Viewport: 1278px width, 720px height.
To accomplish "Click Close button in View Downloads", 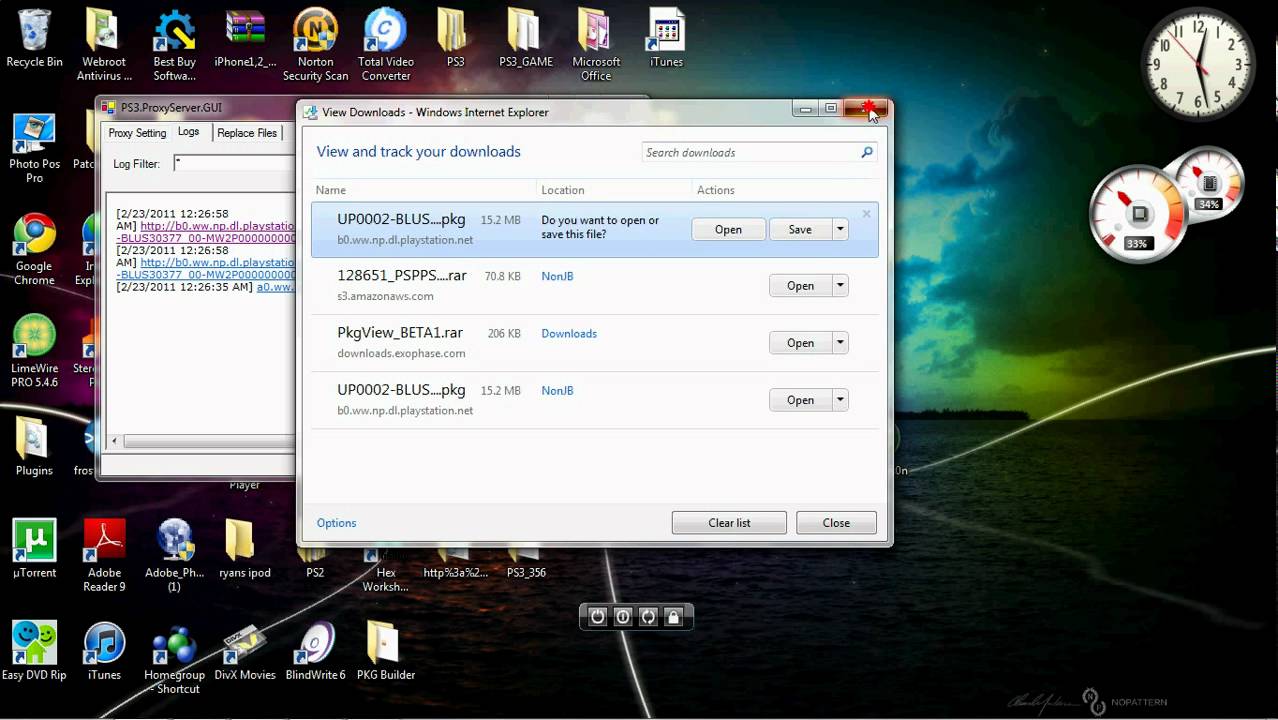I will (836, 523).
